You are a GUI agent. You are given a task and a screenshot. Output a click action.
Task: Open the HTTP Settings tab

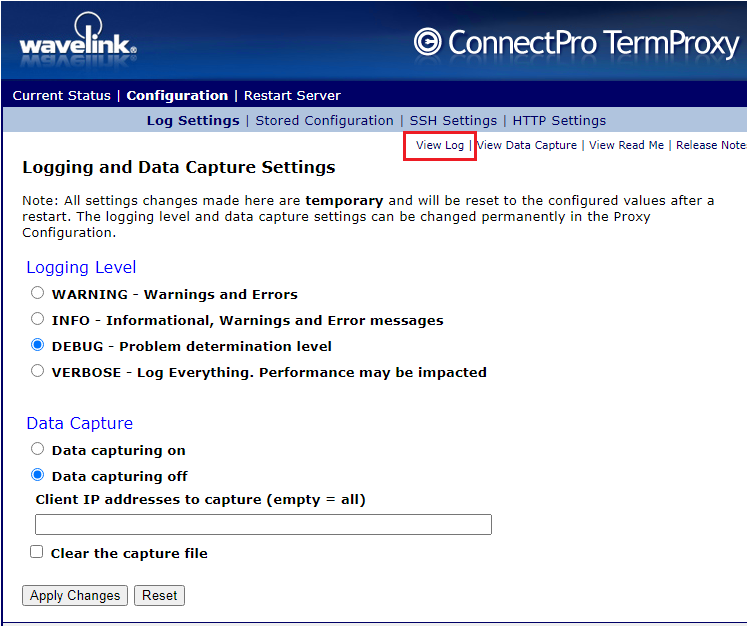click(x=559, y=121)
